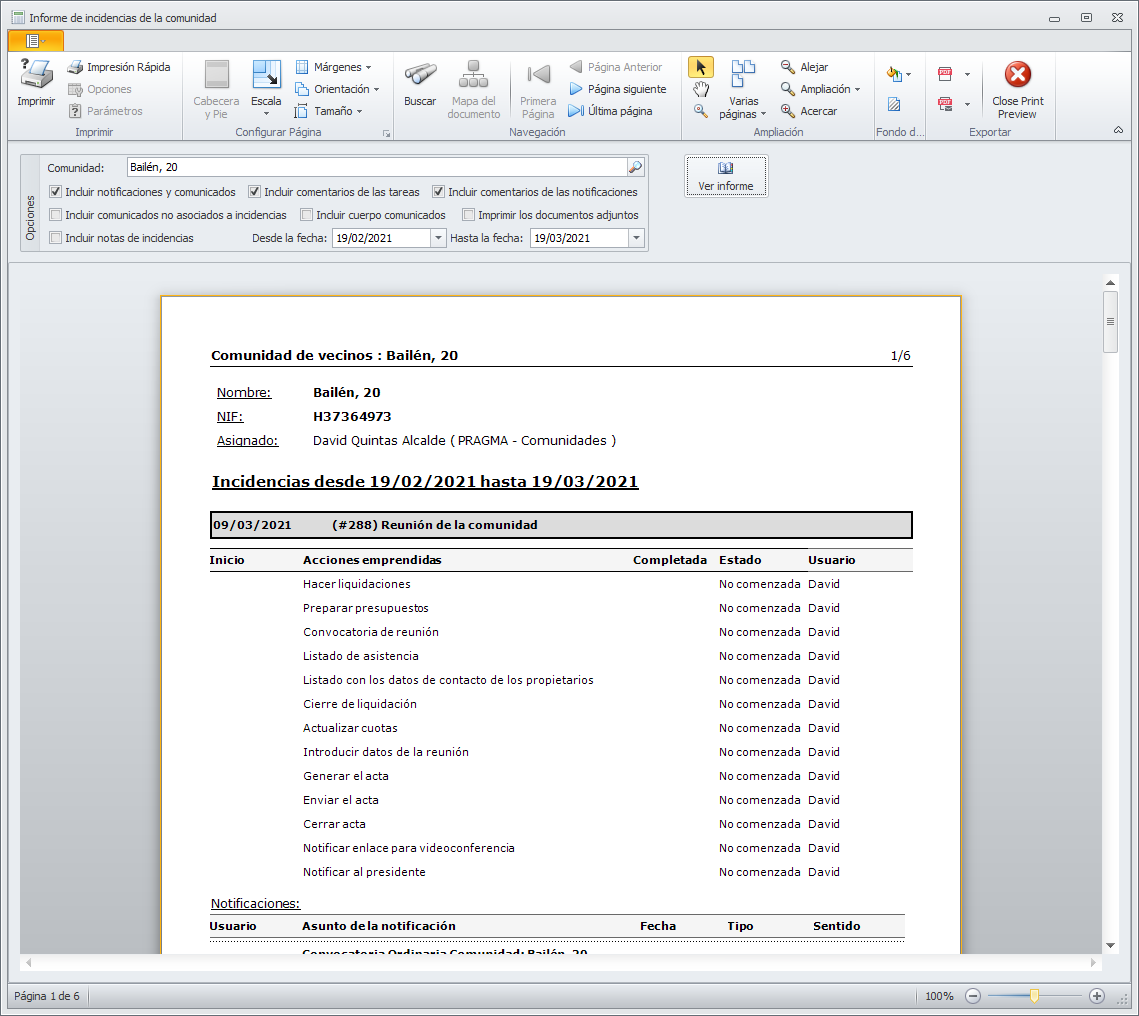The image size is (1139, 1016).
Task: Click the #288 Reunión de la comunidad header
Action: (x=561, y=525)
